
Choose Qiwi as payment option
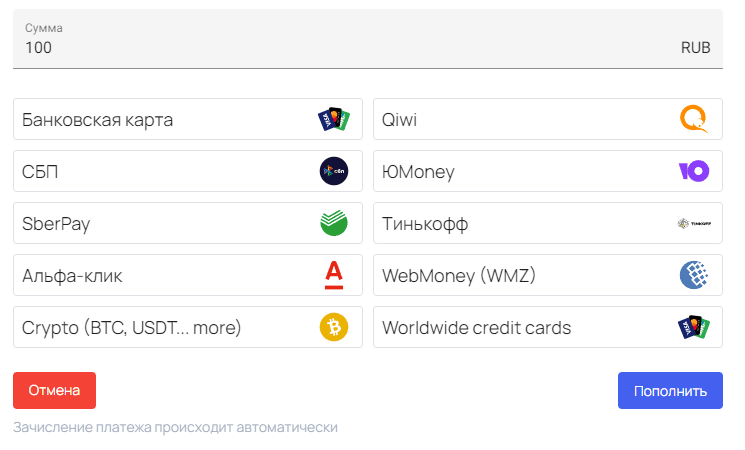[548, 119]
